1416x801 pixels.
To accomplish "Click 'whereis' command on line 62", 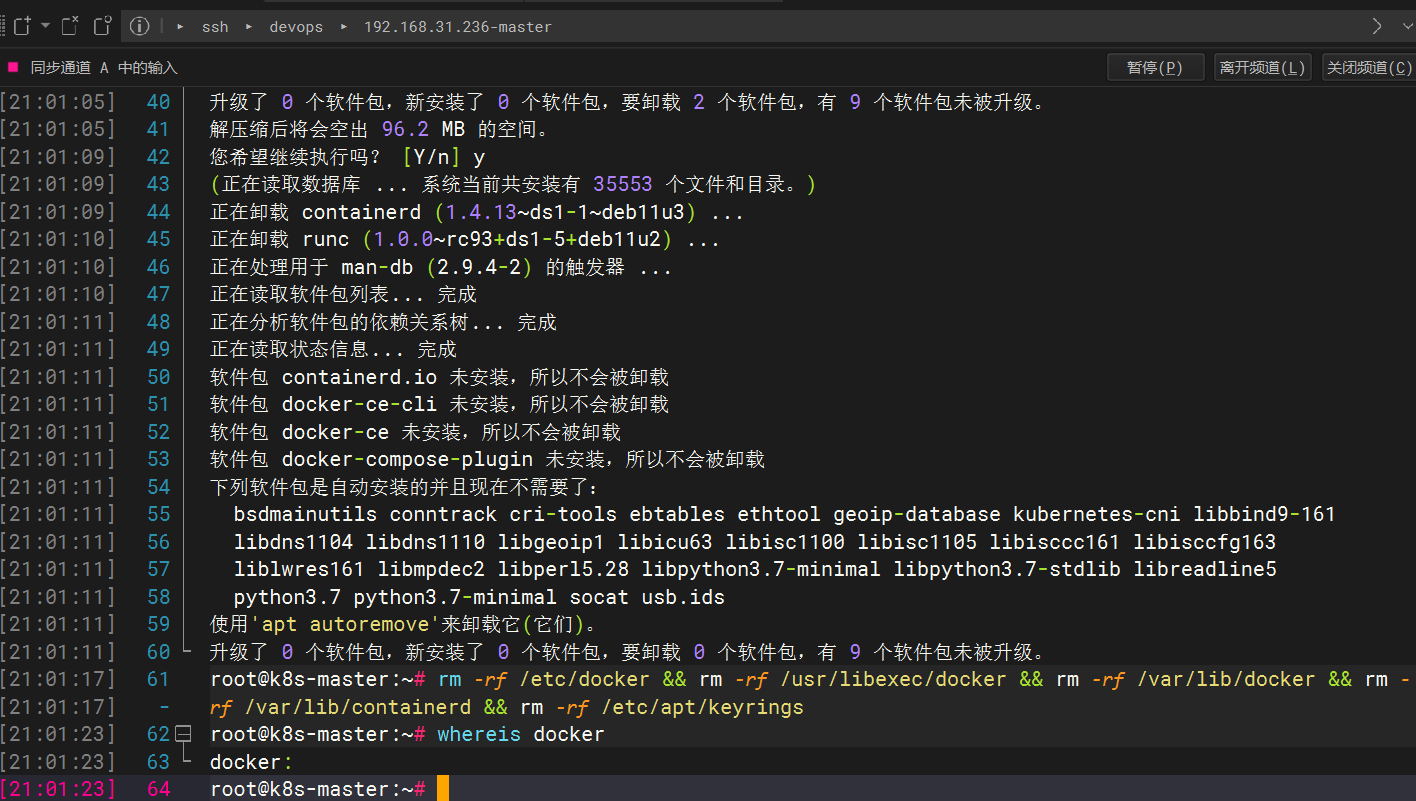I will coord(479,735).
